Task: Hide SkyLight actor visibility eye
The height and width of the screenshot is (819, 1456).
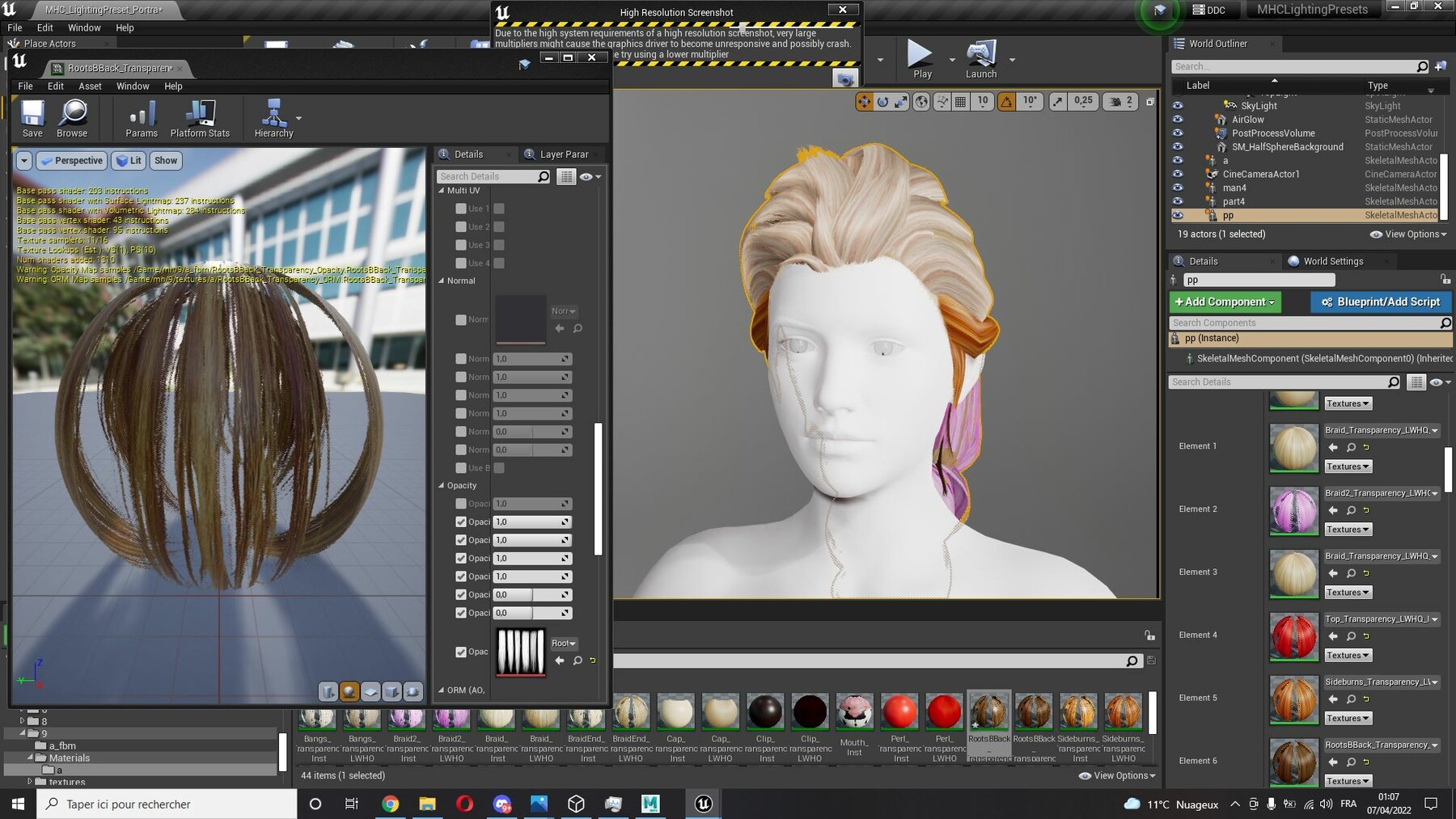Action: point(1178,106)
